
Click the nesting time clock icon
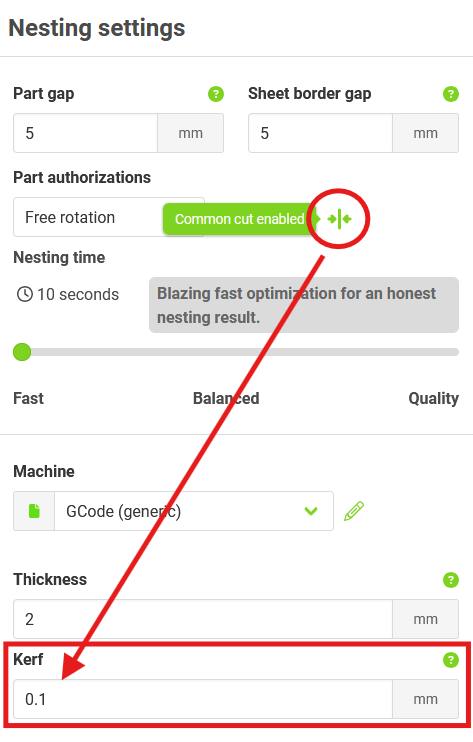[25, 294]
